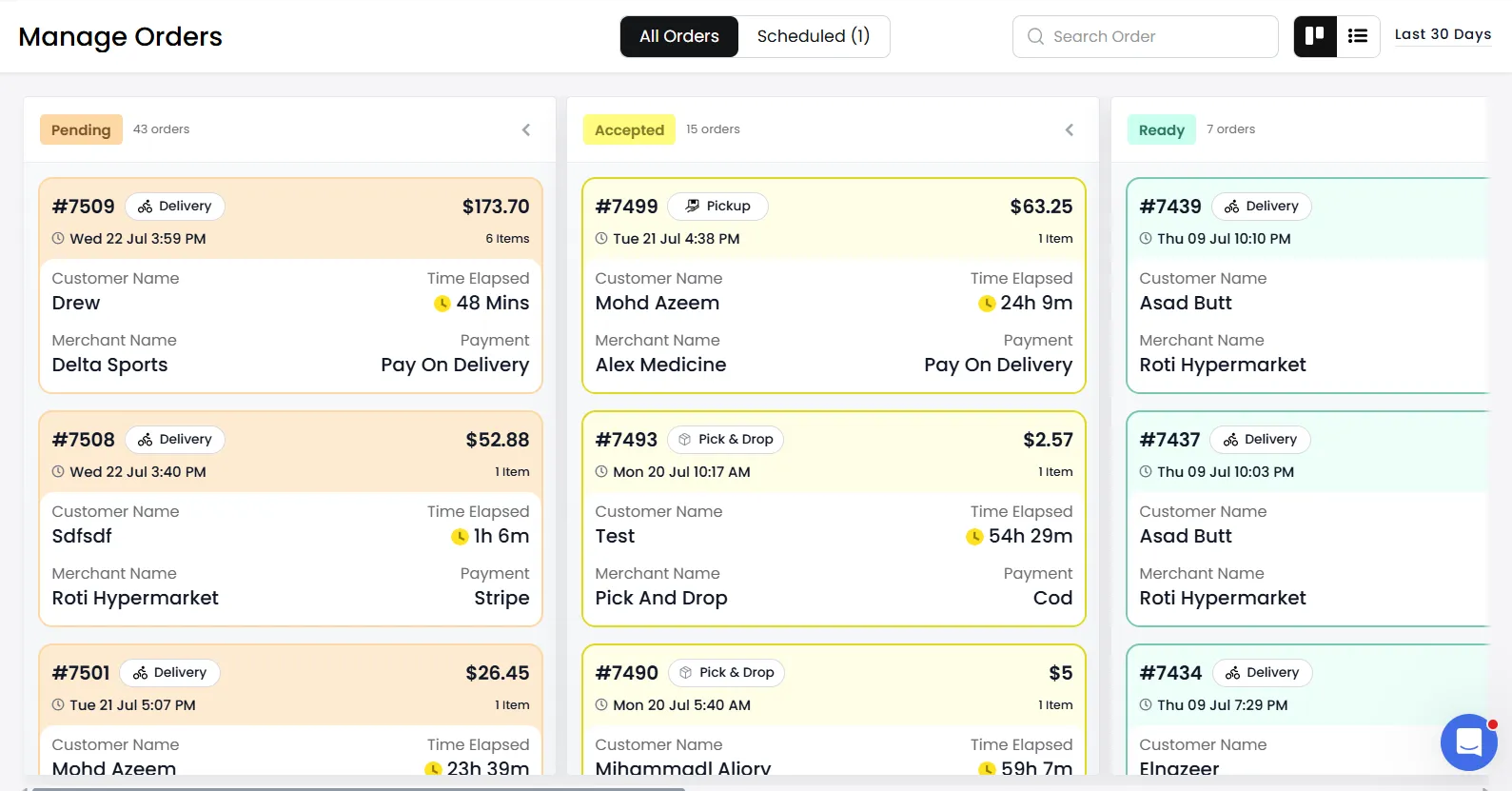The image size is (1512, 791).
Task: Switch to list view
Action: [1358, 36]
